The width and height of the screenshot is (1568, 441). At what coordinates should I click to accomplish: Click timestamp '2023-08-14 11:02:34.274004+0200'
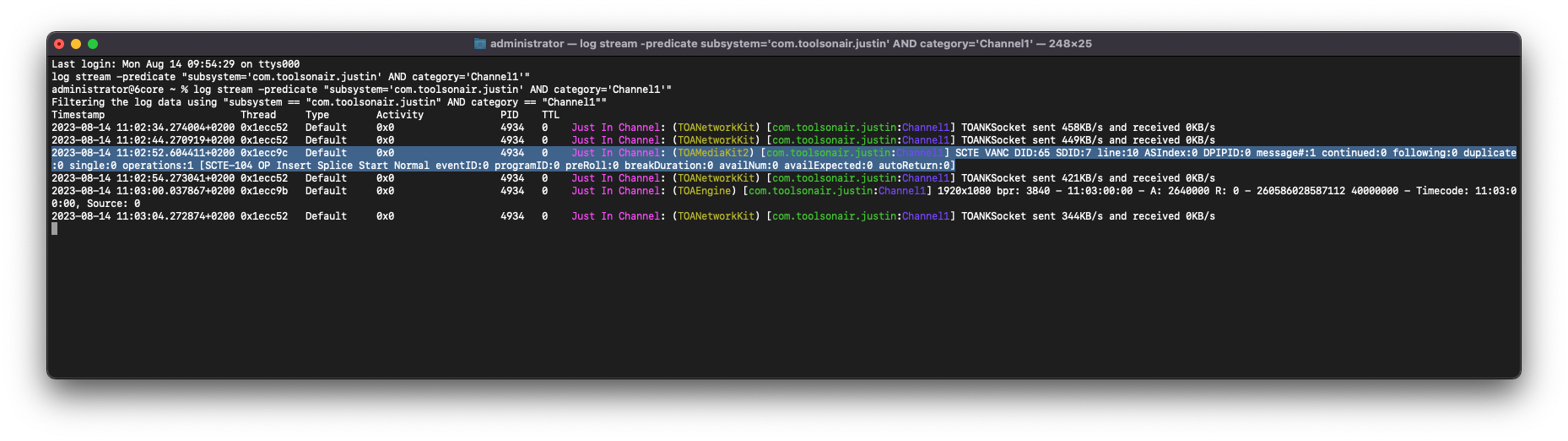click(143, 128)
